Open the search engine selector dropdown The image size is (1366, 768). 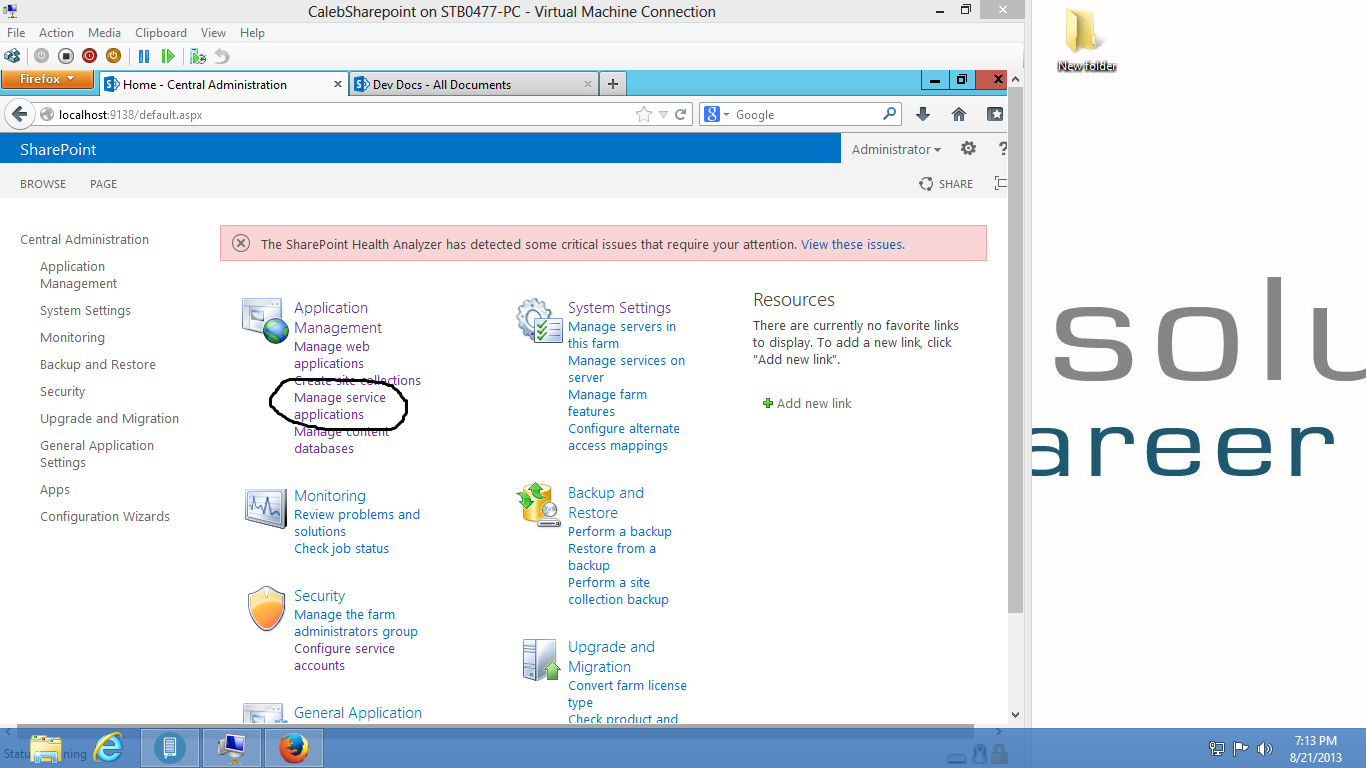pos(716,115)
